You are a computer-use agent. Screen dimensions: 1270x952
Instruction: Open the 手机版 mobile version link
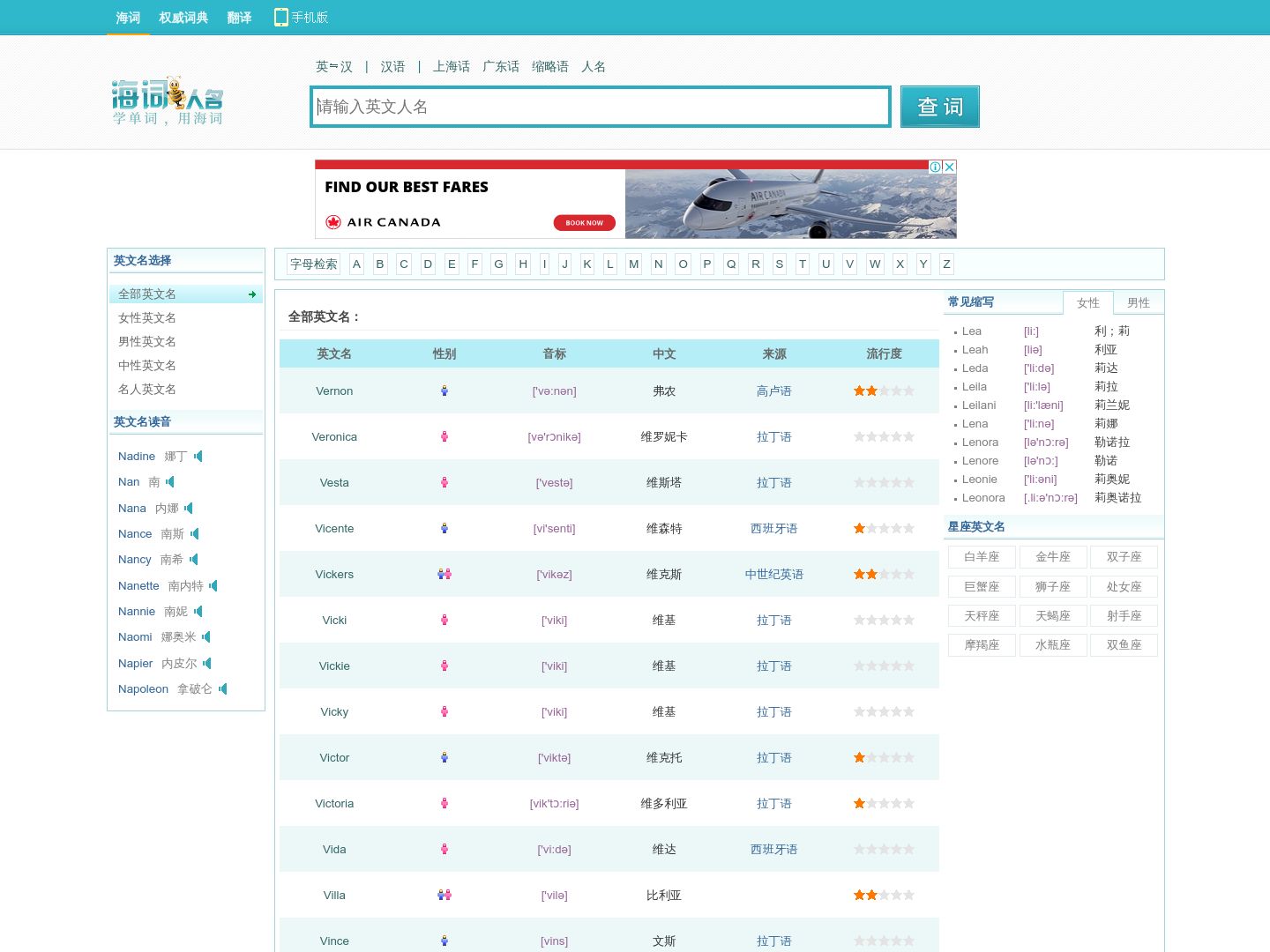[310, 18]
